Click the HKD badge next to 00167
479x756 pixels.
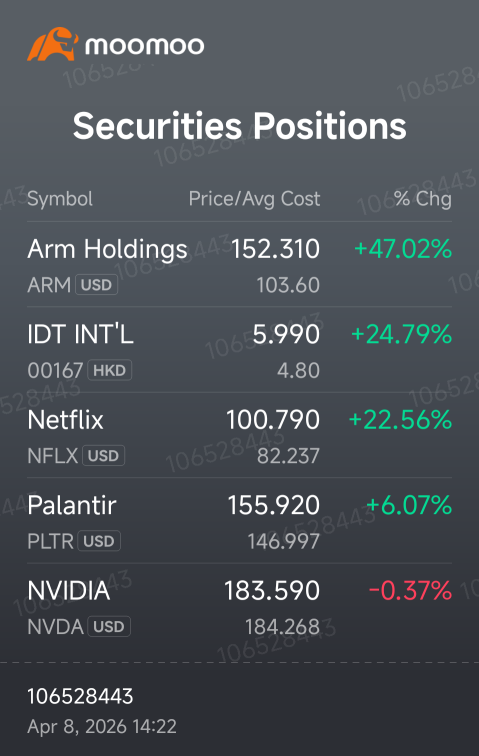(x=109, y=370)
